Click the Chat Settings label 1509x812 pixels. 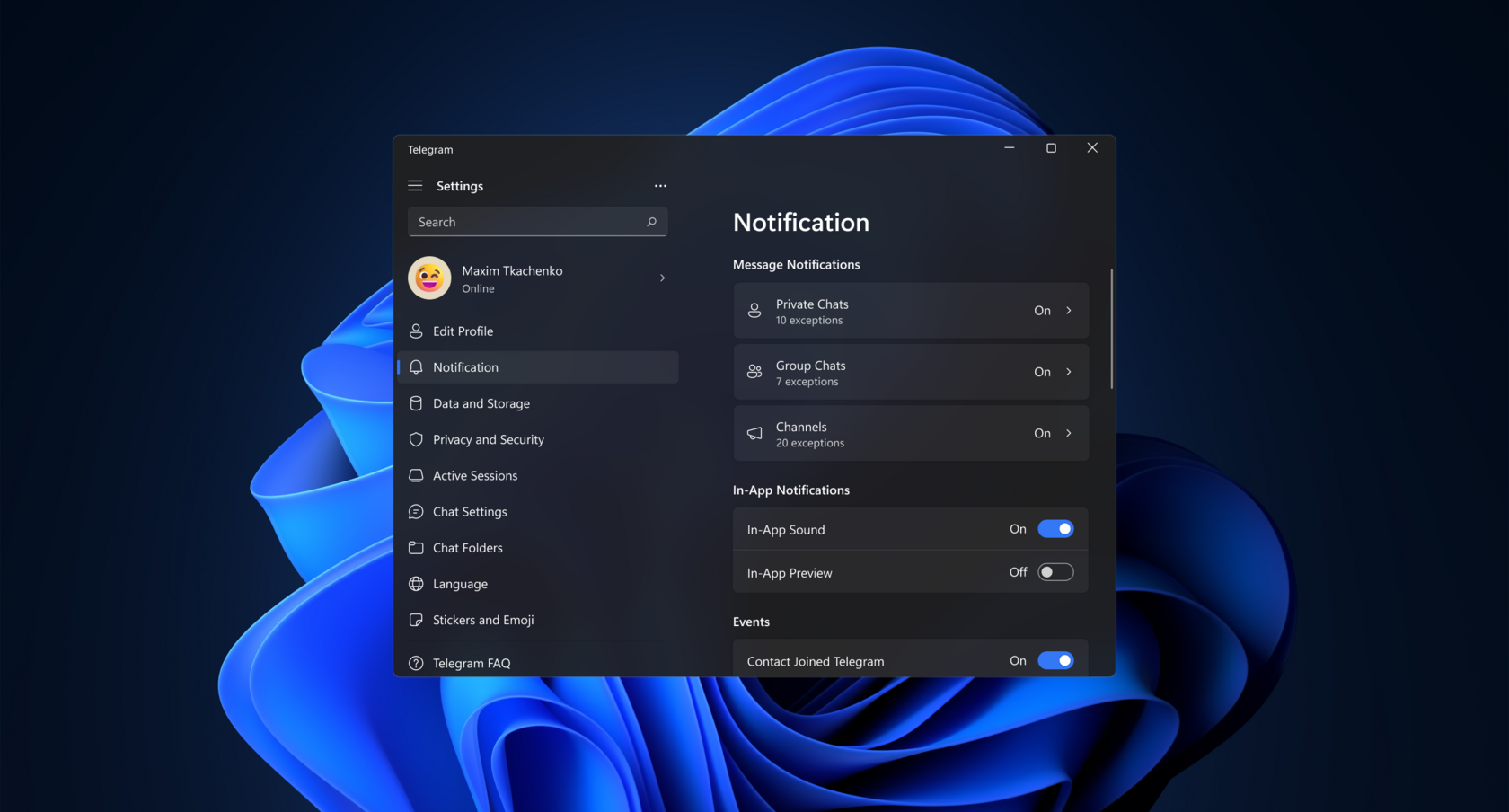pyautogui.click(x=470, y=512)
